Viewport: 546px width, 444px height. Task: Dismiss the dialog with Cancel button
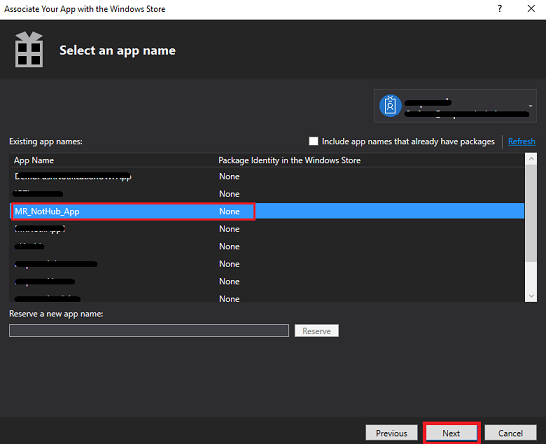510,433
